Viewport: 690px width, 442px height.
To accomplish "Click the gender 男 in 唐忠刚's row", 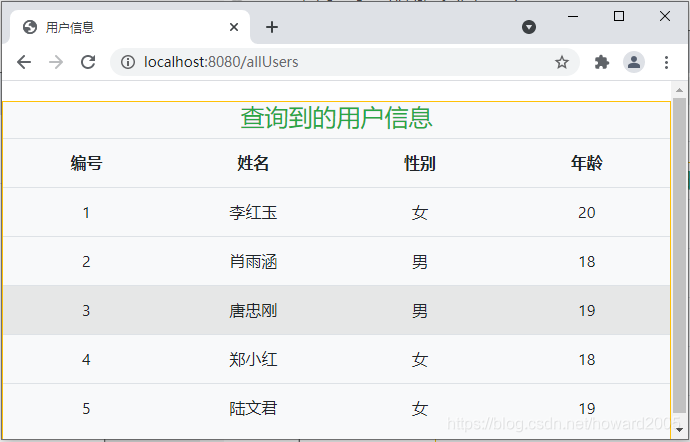I will (x=420, y=311).
